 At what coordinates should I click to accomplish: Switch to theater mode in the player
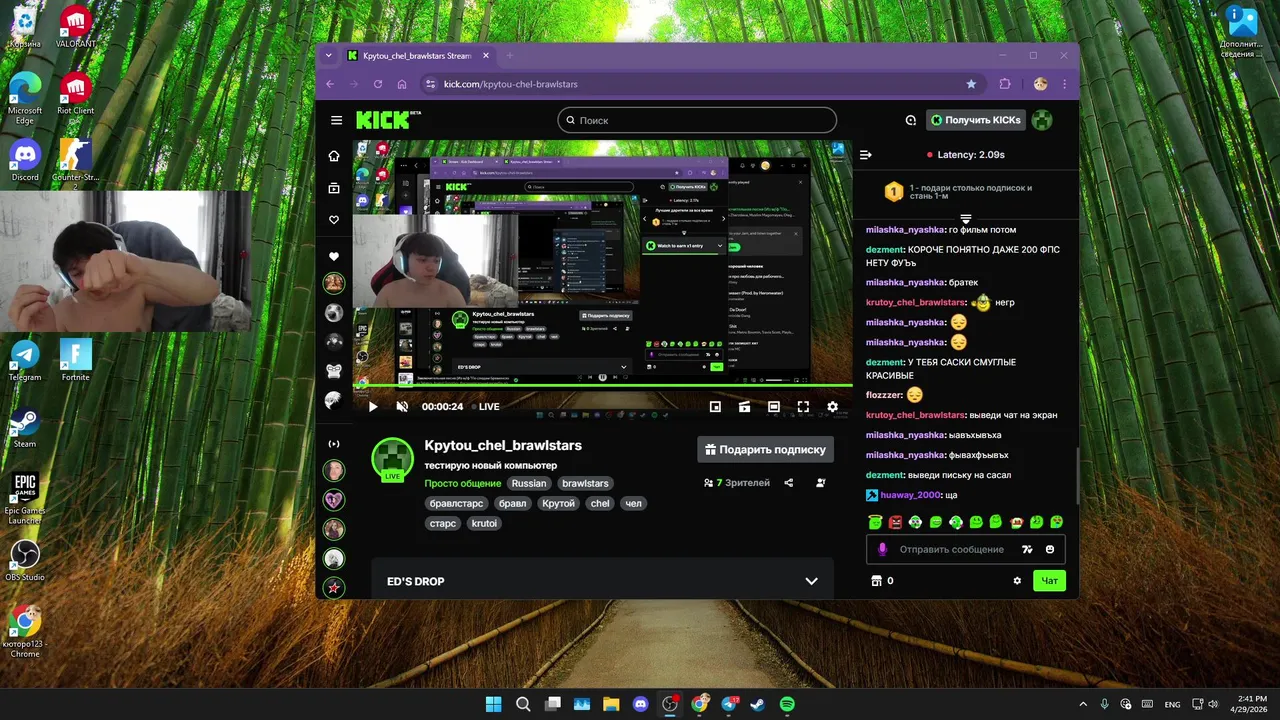(774, 407)
